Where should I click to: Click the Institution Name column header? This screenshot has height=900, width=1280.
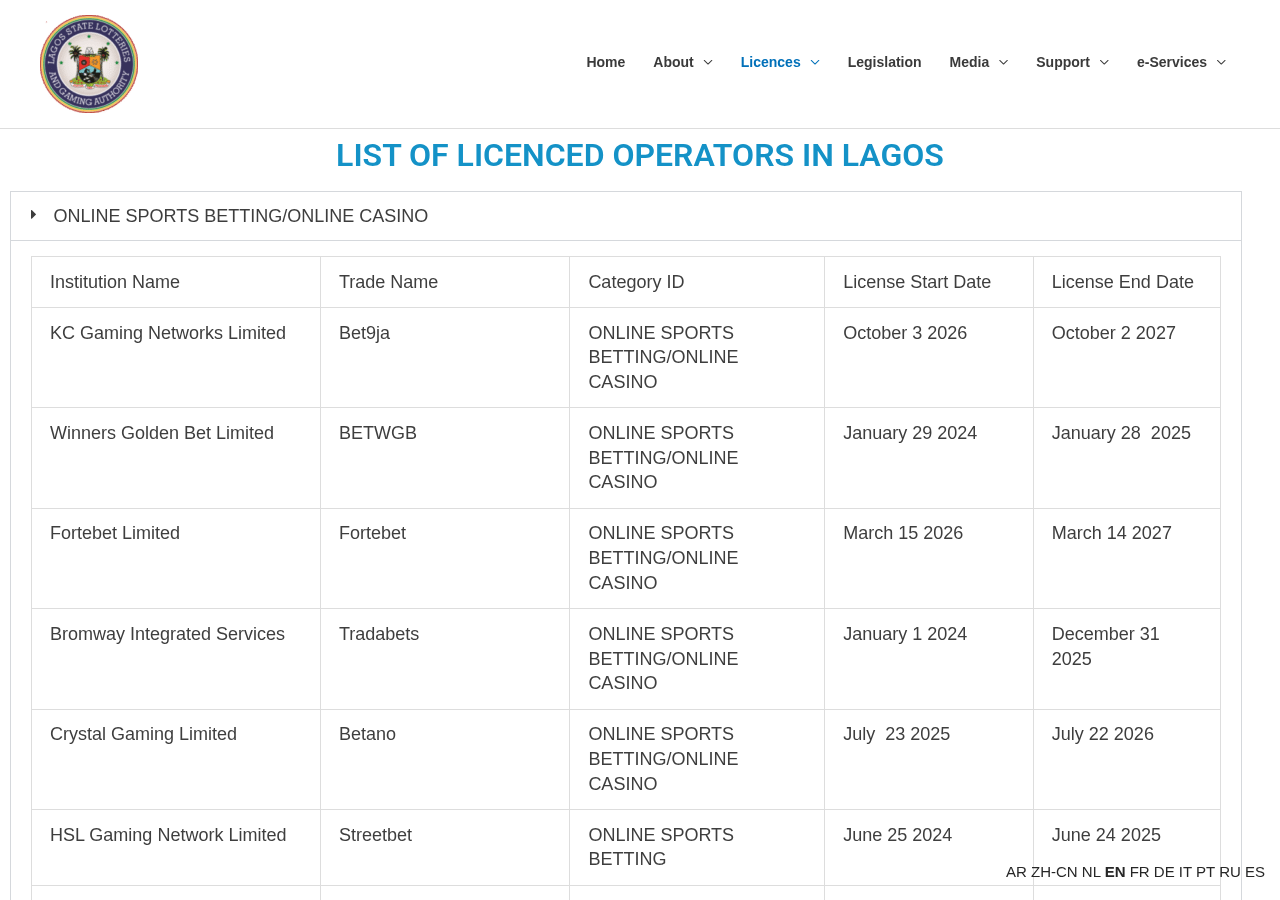click(176, 282)
